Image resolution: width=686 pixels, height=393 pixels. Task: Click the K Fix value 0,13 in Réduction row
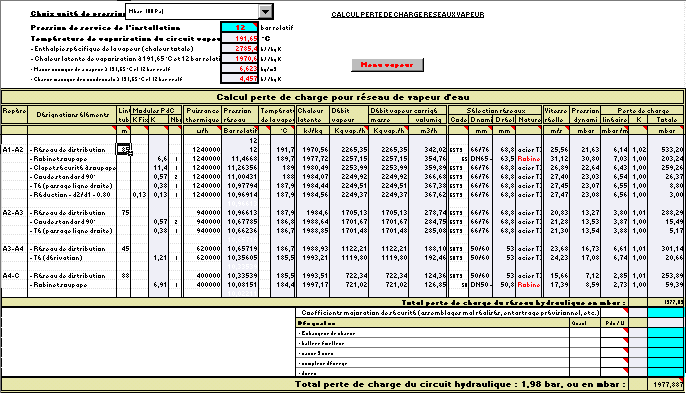point(140,195)
